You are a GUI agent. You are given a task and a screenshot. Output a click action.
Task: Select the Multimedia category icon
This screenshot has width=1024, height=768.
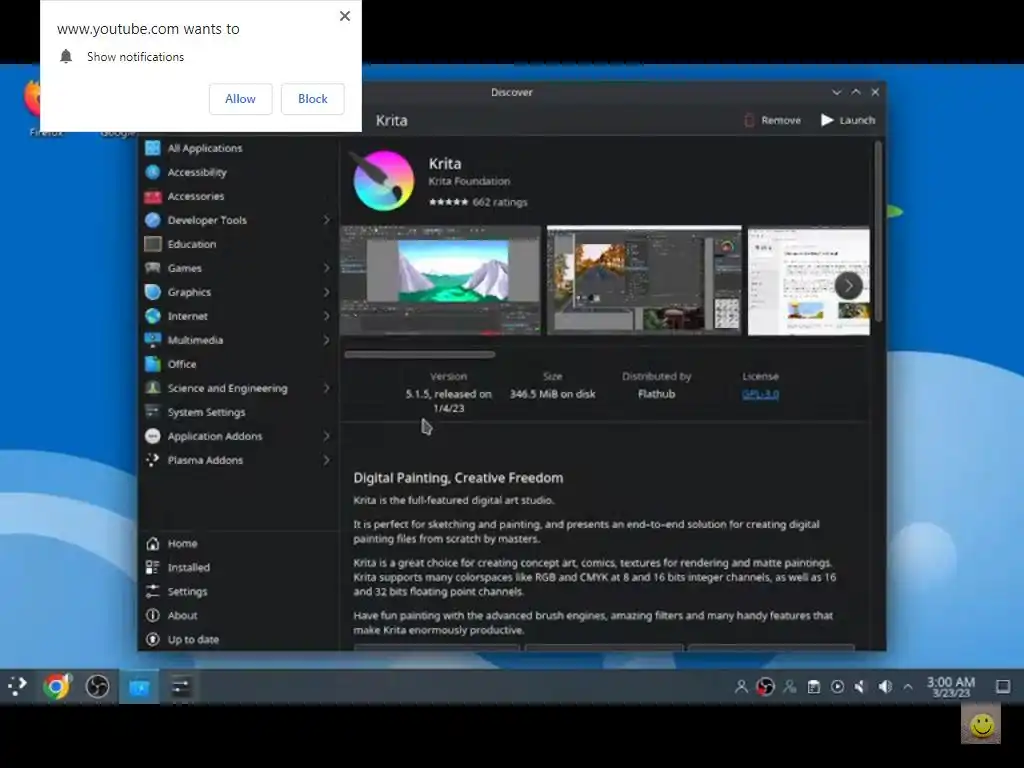click(x=153, y=340)
